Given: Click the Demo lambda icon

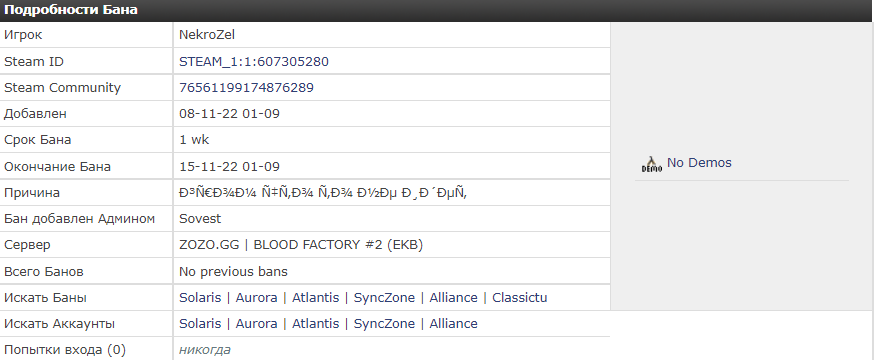Looking at the screenshot, I should click(x=651, y=163).
